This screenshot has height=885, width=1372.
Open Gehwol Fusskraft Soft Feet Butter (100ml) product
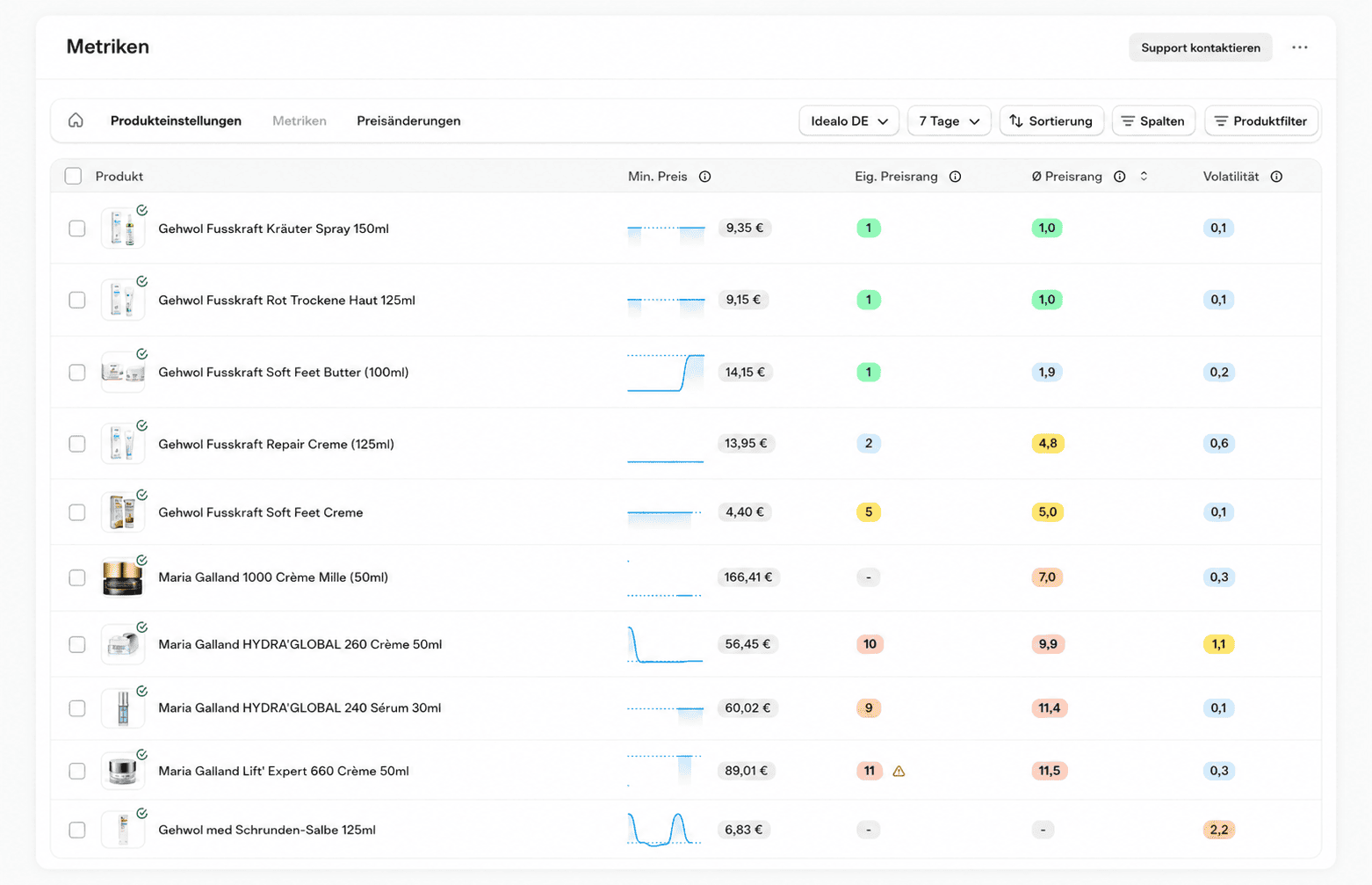pyautogui.click(x=283, y=373)
